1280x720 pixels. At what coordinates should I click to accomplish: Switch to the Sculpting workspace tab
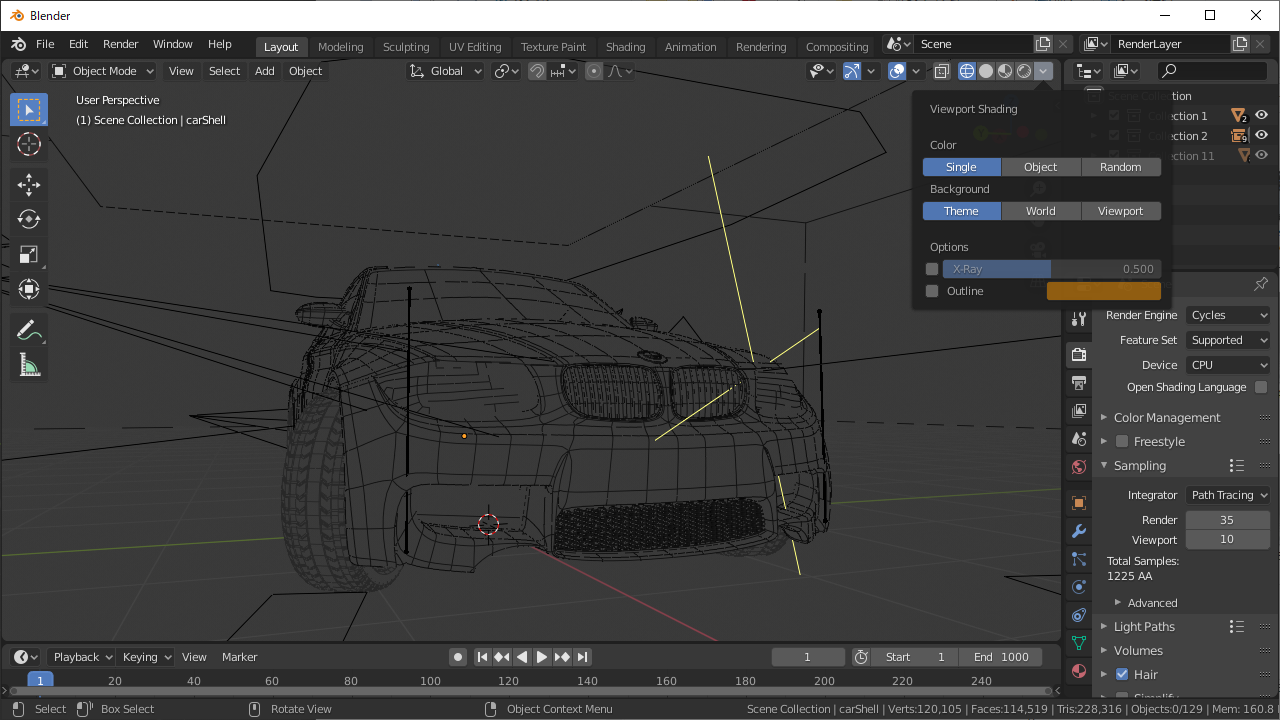[x=406, y=47]
